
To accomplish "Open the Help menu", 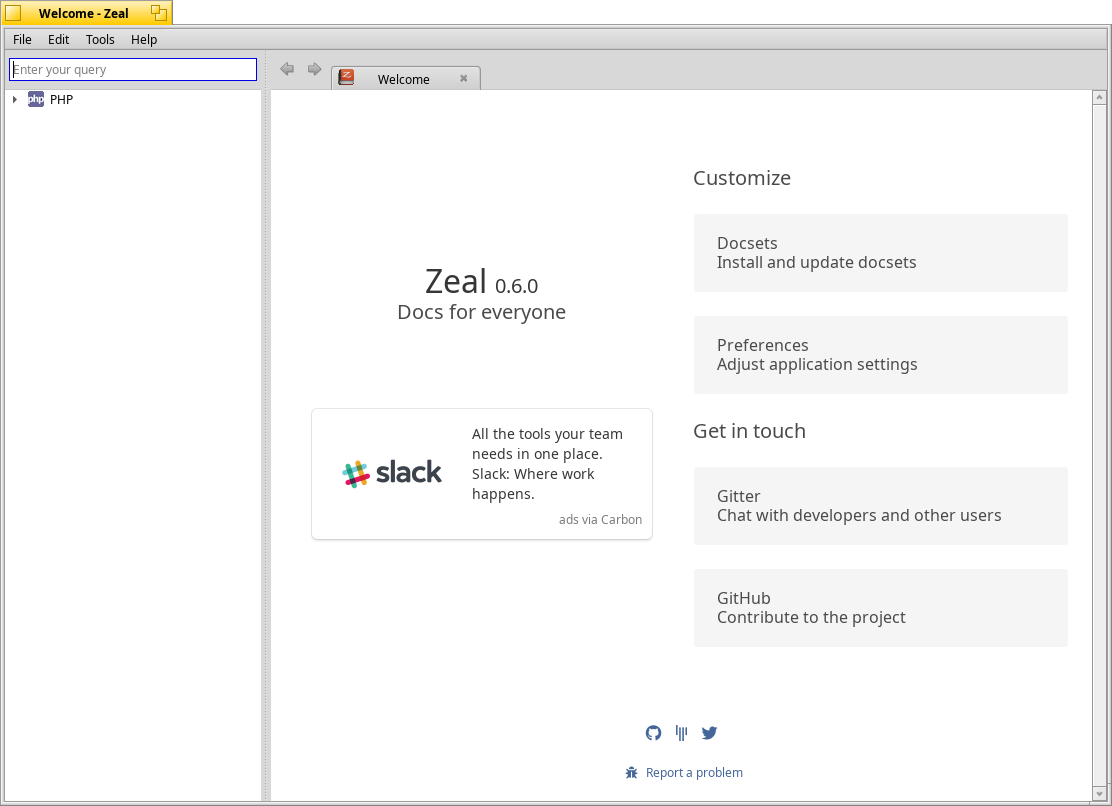I will (144, 40).
